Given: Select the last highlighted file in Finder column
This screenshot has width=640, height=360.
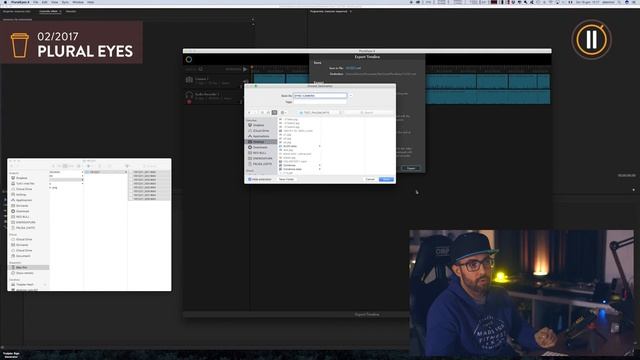Looking at the screenshot, I should tap(149, 198).
